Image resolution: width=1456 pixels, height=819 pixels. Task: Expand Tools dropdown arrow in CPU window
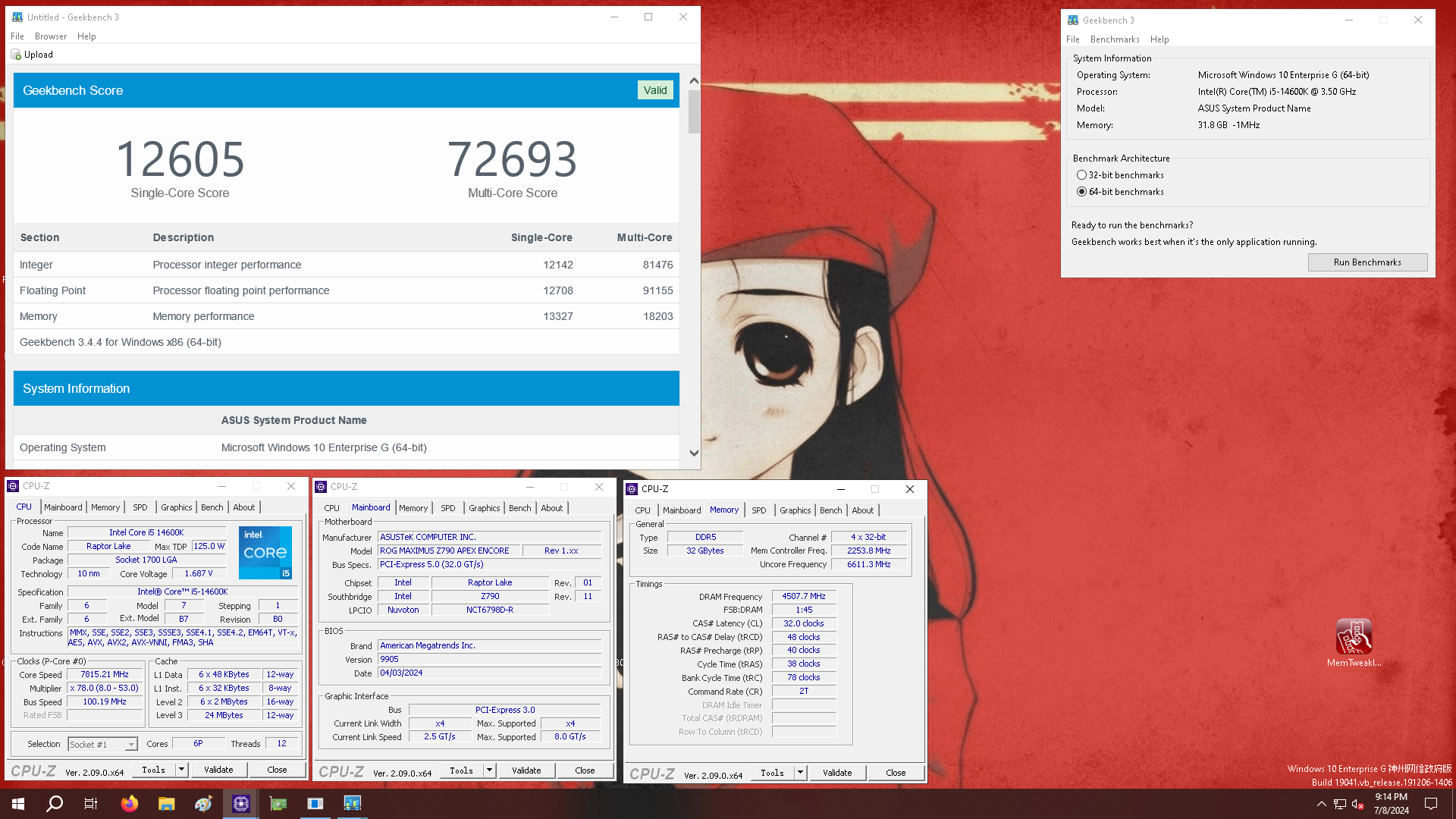(181, 770)
